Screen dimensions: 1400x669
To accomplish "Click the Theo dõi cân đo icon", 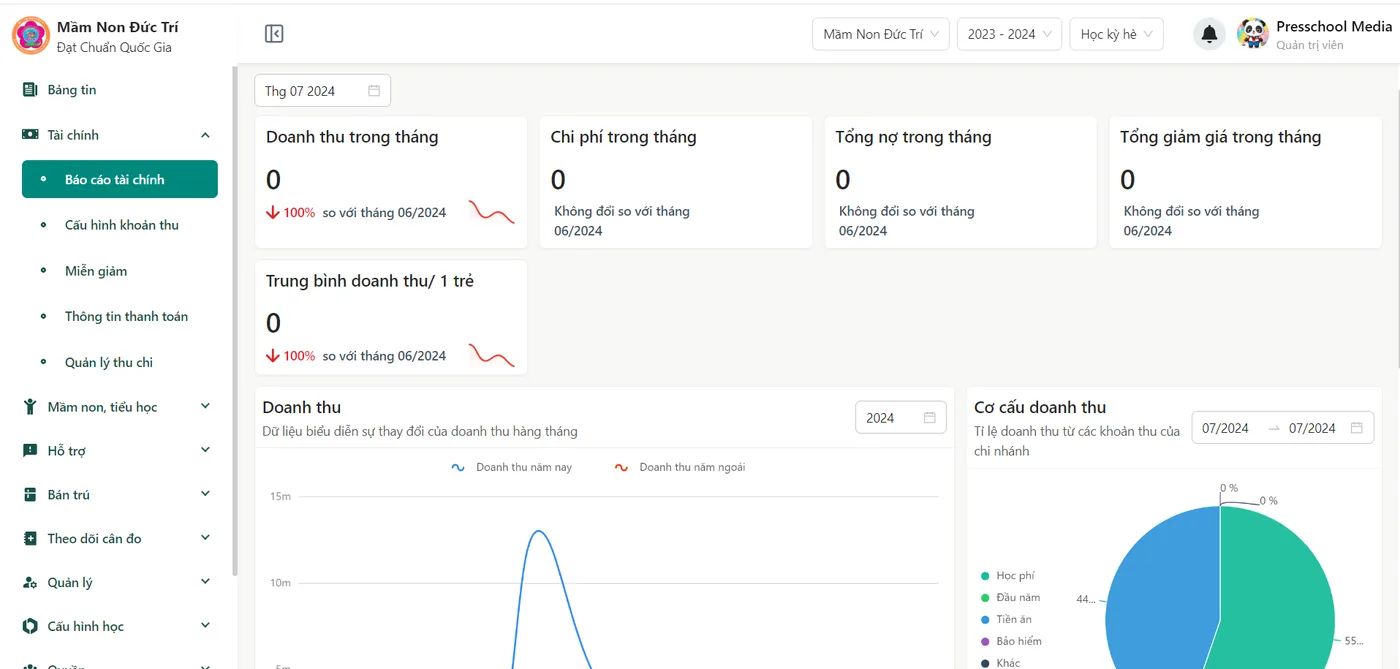I will tap(30, 539).
